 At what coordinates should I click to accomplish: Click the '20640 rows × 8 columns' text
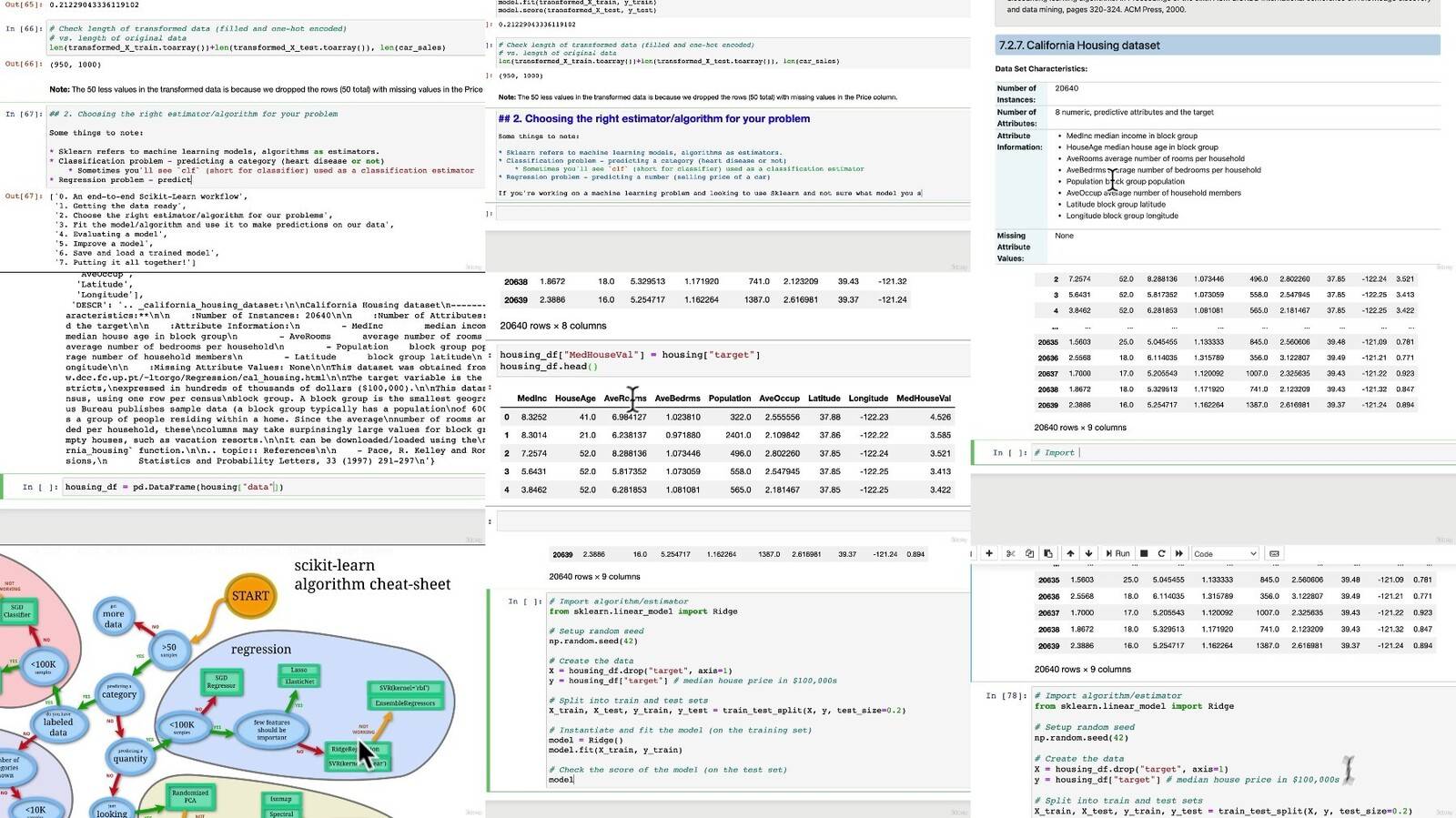[x=553, y=325]
